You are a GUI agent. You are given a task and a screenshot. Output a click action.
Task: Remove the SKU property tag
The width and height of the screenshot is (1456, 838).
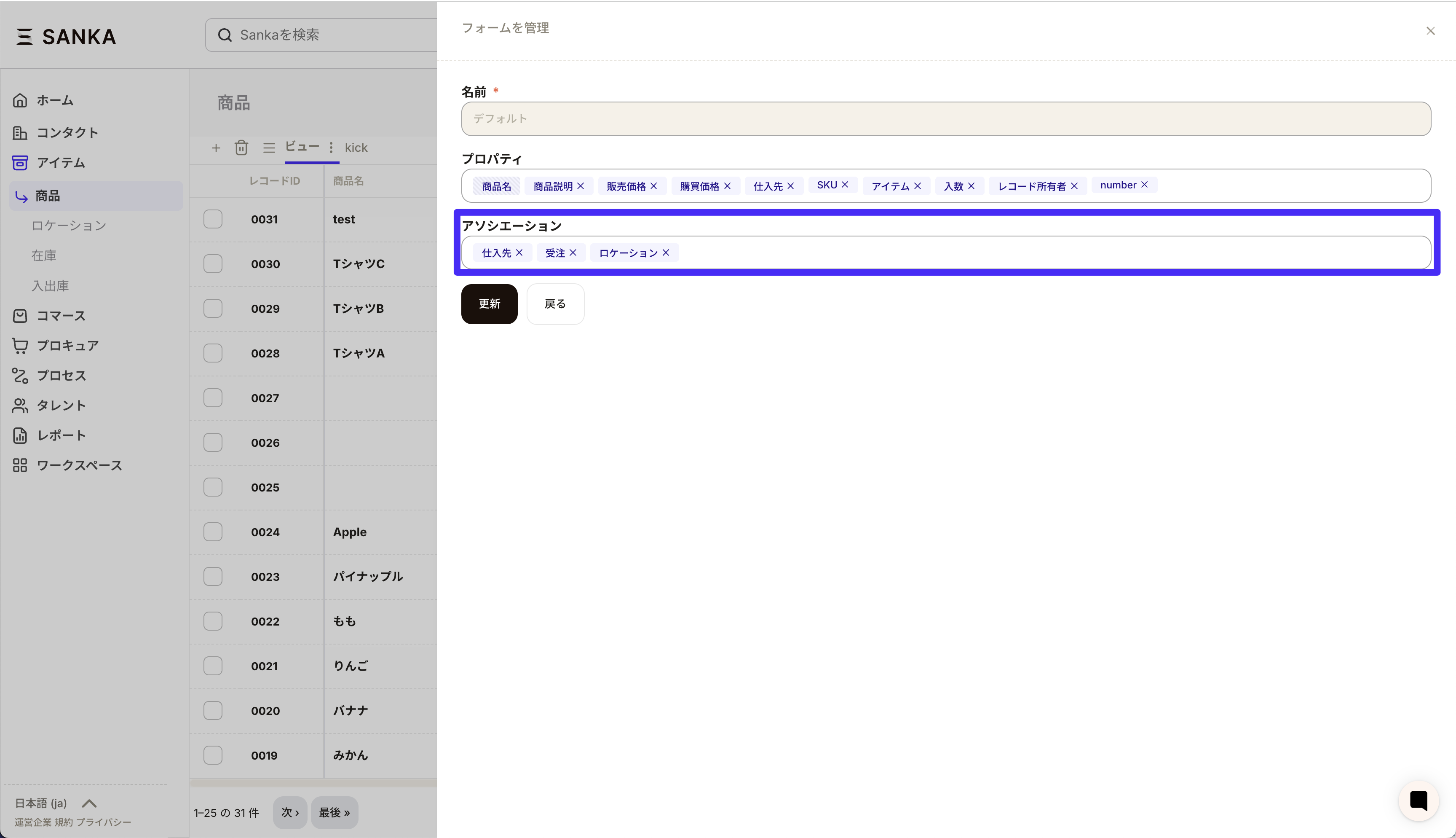845,185
